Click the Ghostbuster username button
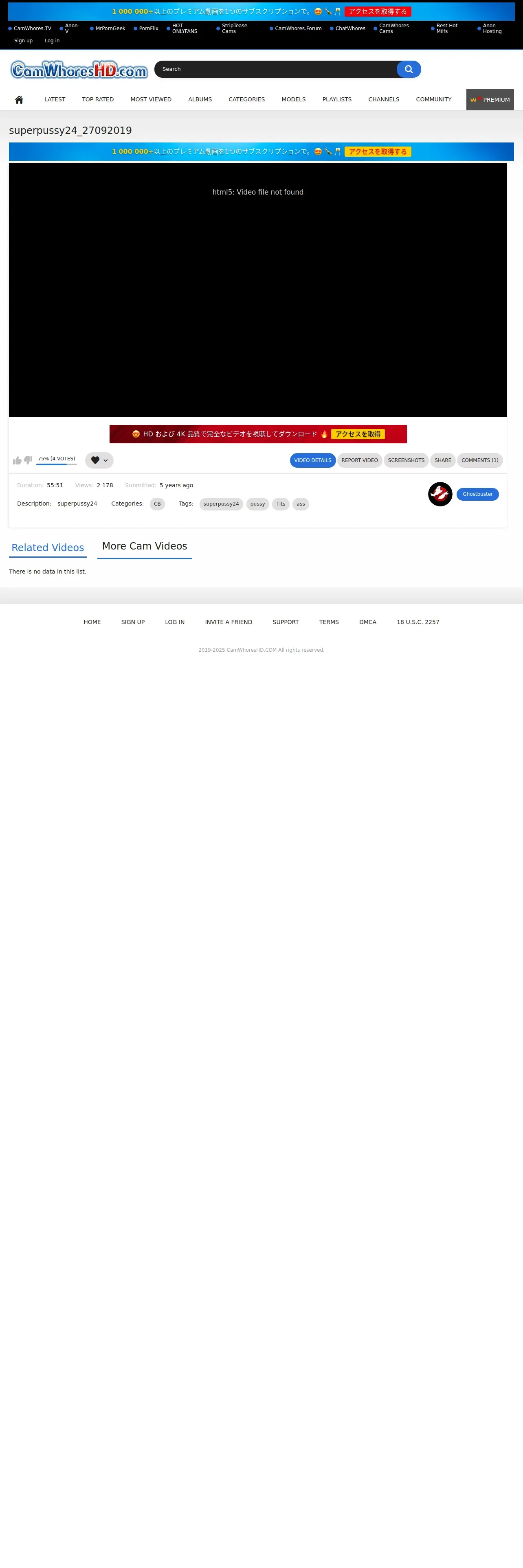This screenshot has width=523, height=1568. pyautogui.click(x=477, y=494)
